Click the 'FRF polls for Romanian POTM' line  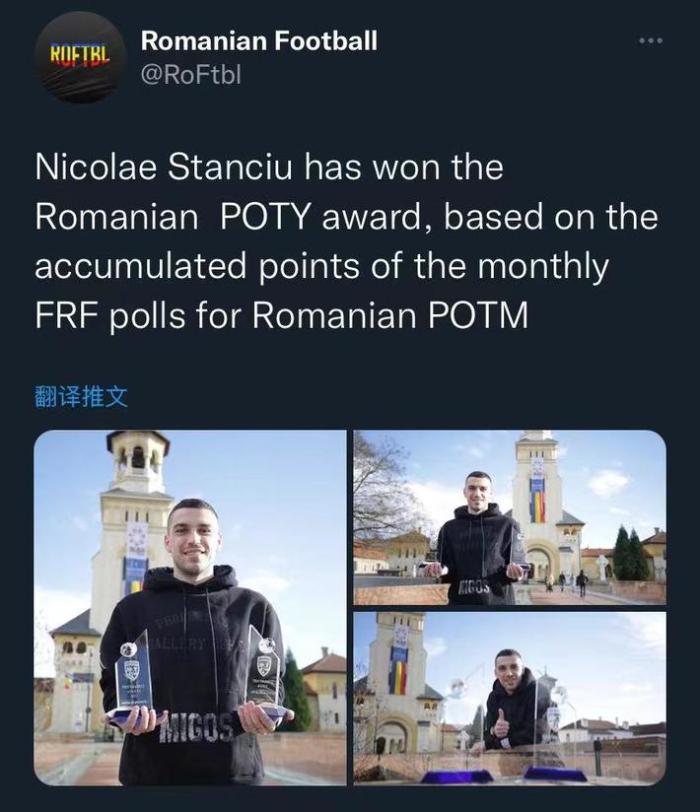282,317
